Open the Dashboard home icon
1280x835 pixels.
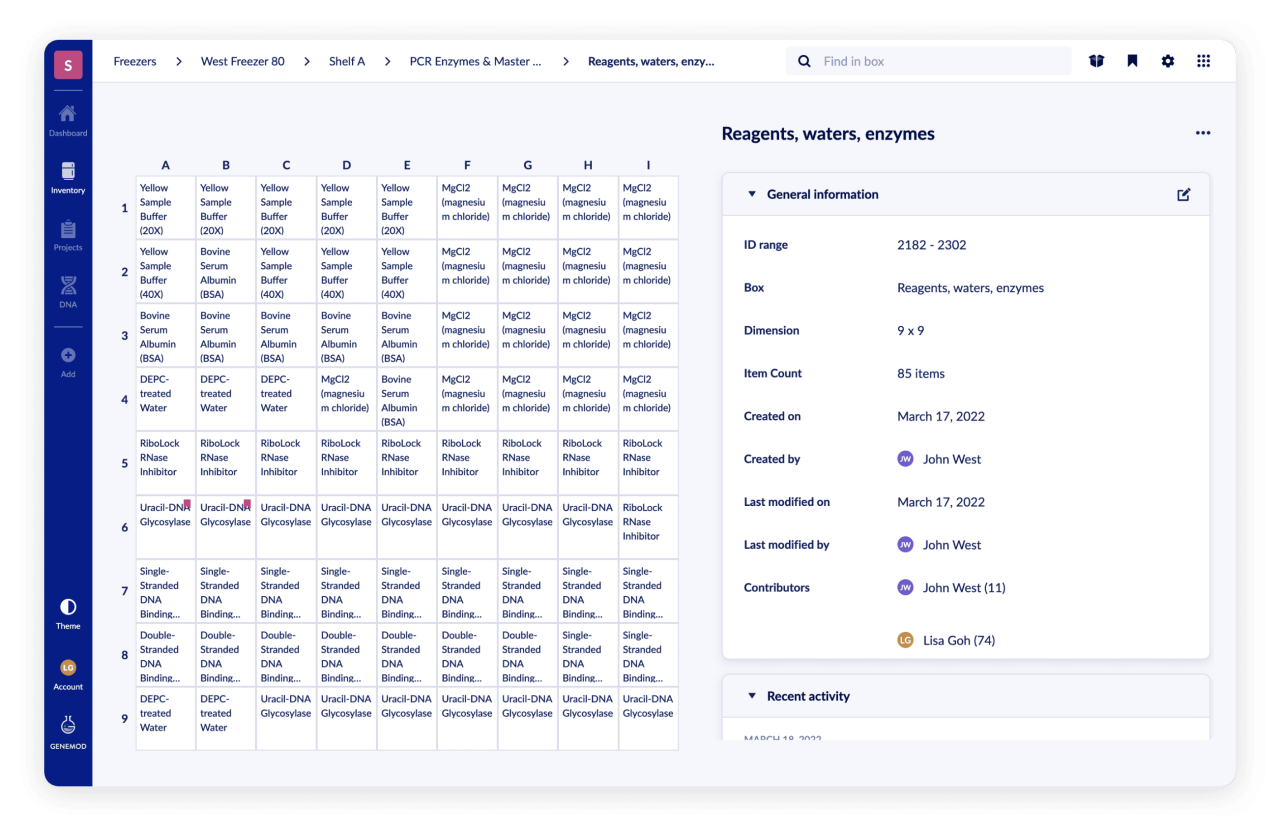click(68, 113)
